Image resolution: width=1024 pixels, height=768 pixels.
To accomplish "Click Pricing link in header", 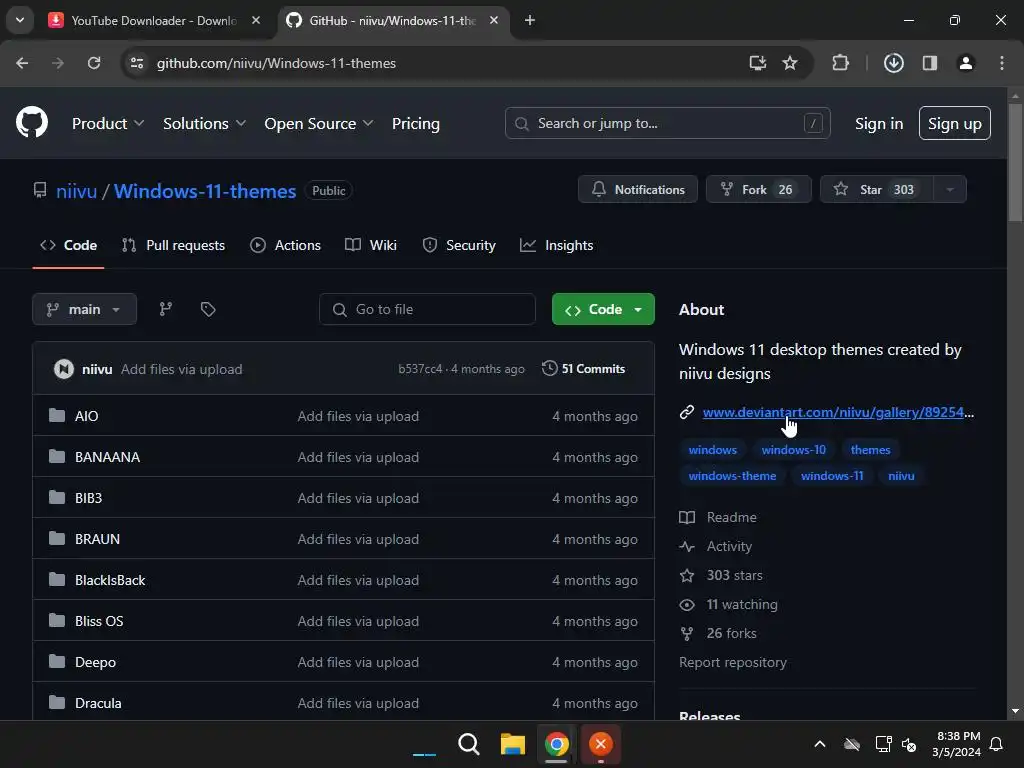I will 416,123.
